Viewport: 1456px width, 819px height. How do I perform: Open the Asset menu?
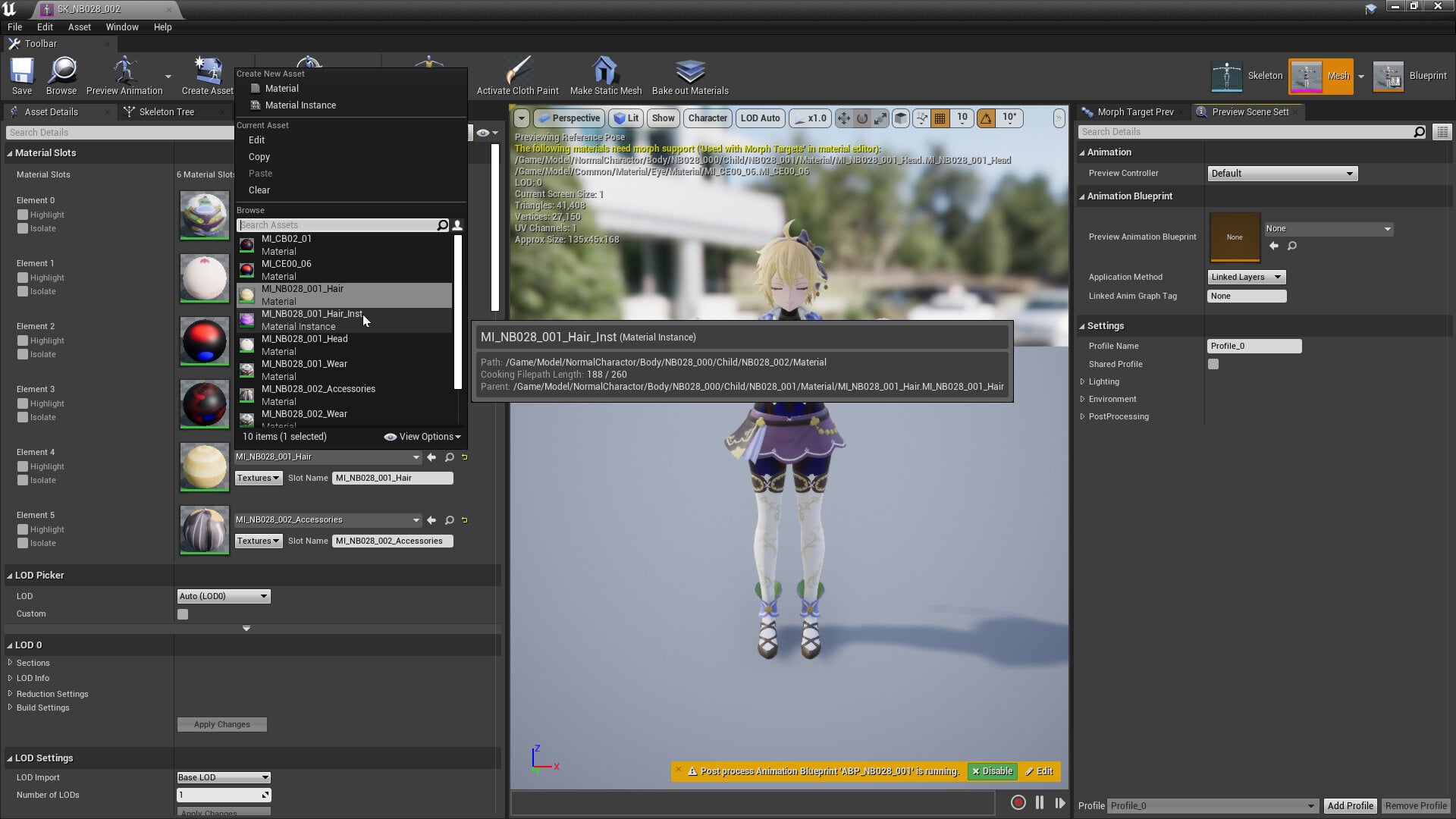(x=79, y=27)
